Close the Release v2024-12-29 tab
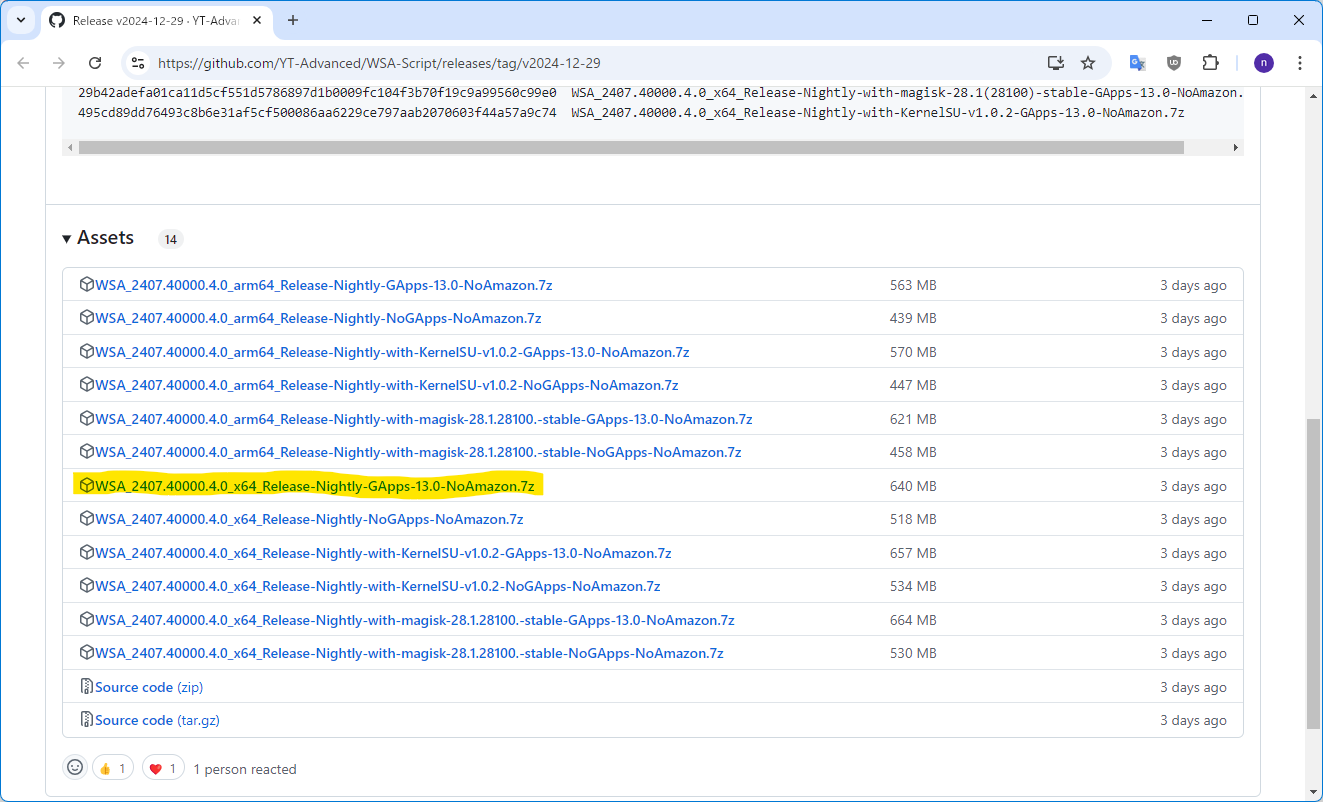This screenshot has width=1323, height=802. tap(257, 20)
